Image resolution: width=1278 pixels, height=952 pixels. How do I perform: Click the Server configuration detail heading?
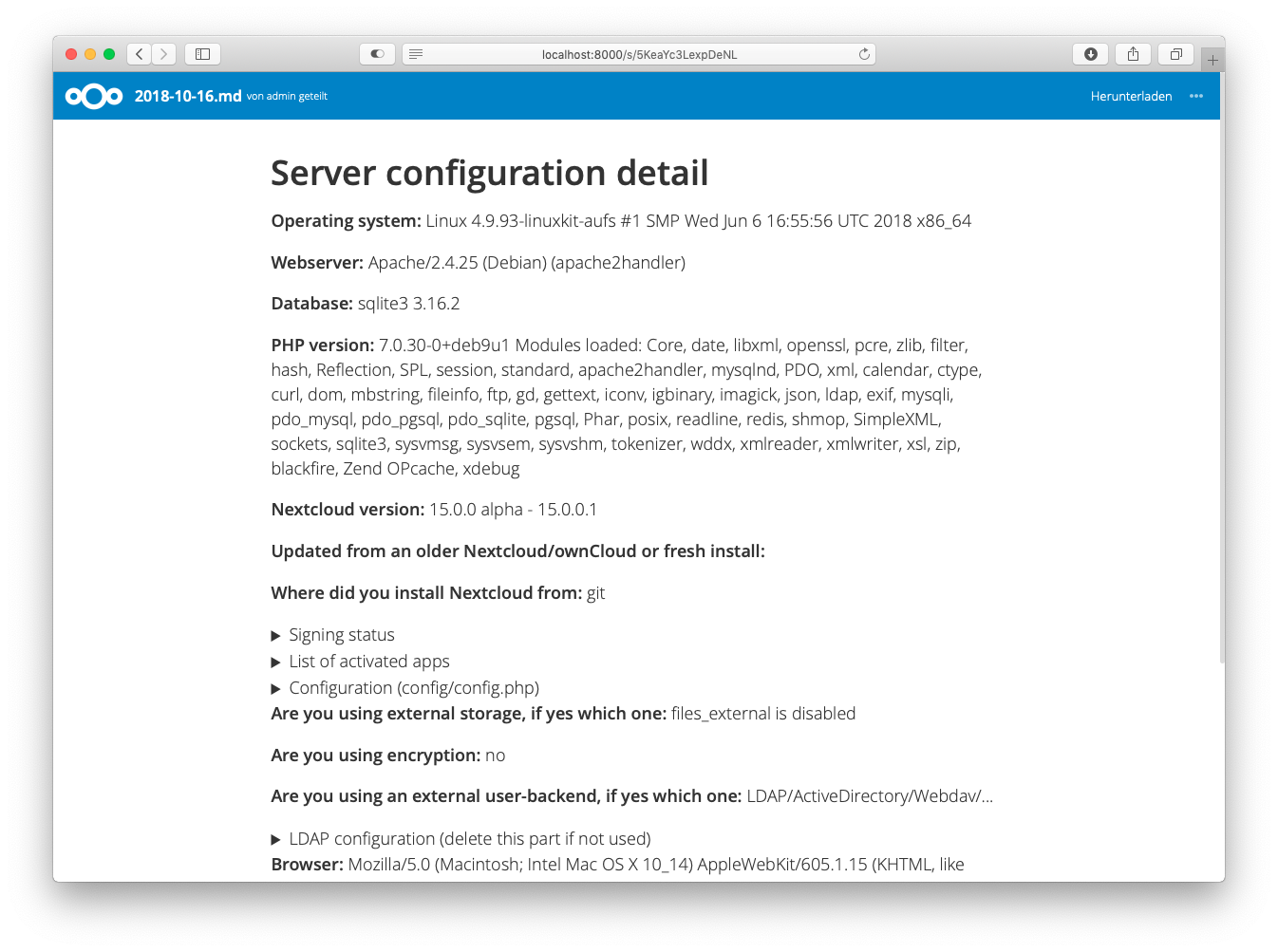490,174
